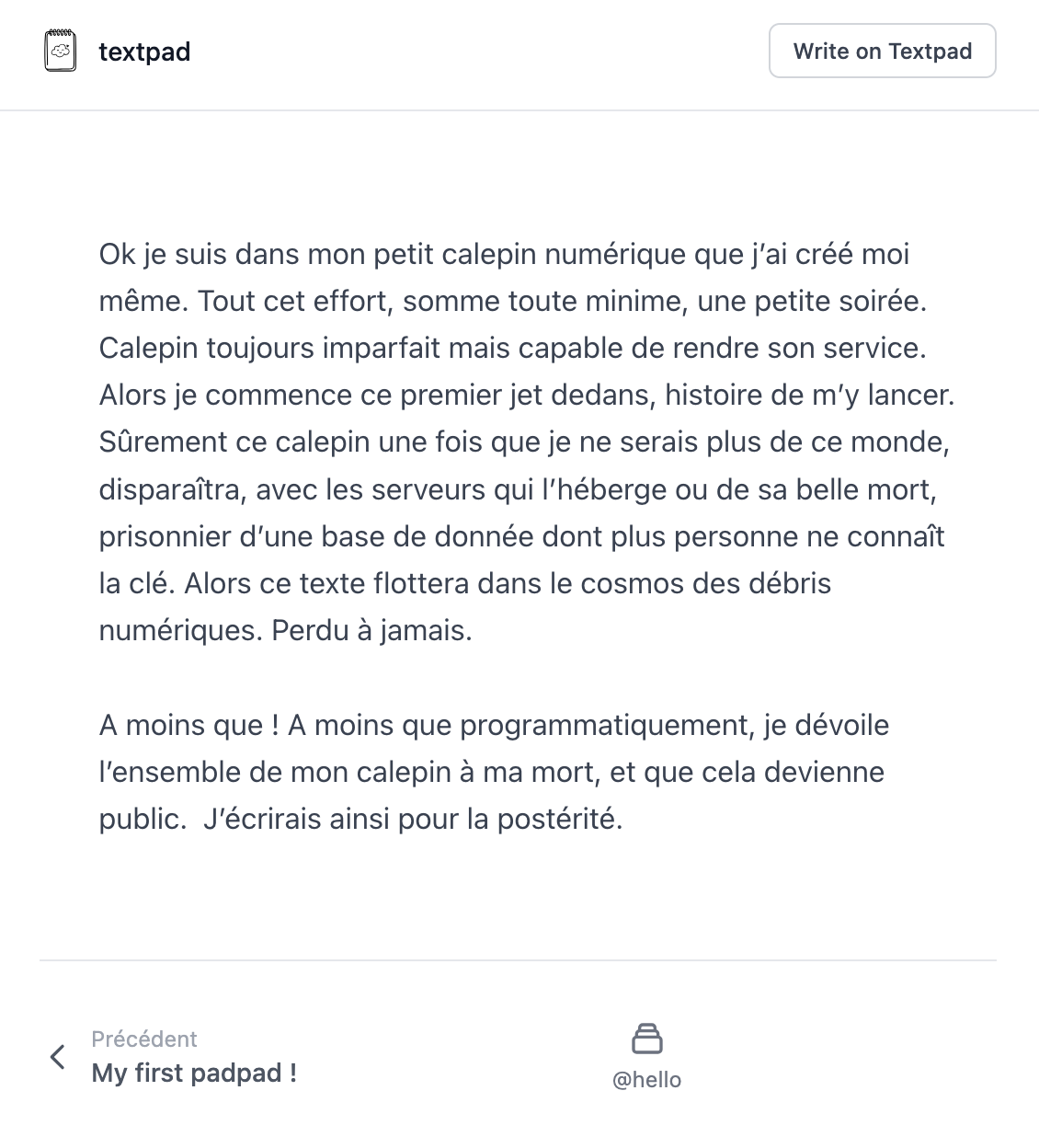Open the @hello author profile
The image size is (1039, 1148).
click(x=647, y=1079)
